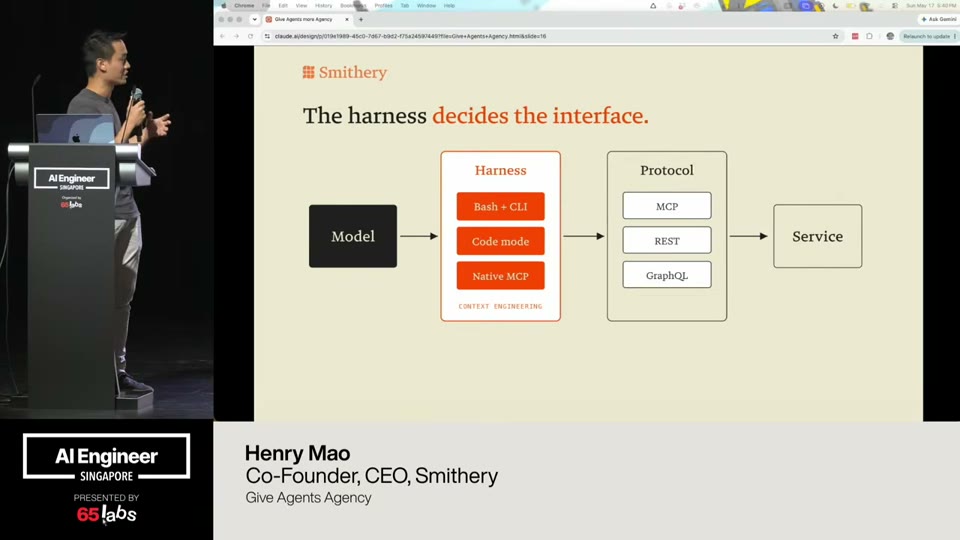960x540 pixels.
Task: Click the Model box in diagram
Action: pos(353,236)
